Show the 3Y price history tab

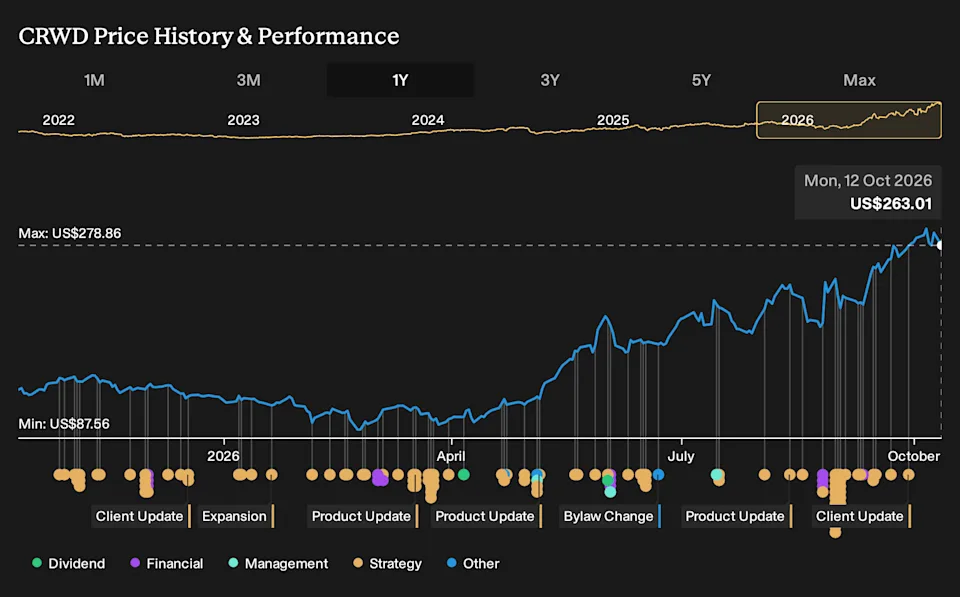coord(550,80)
